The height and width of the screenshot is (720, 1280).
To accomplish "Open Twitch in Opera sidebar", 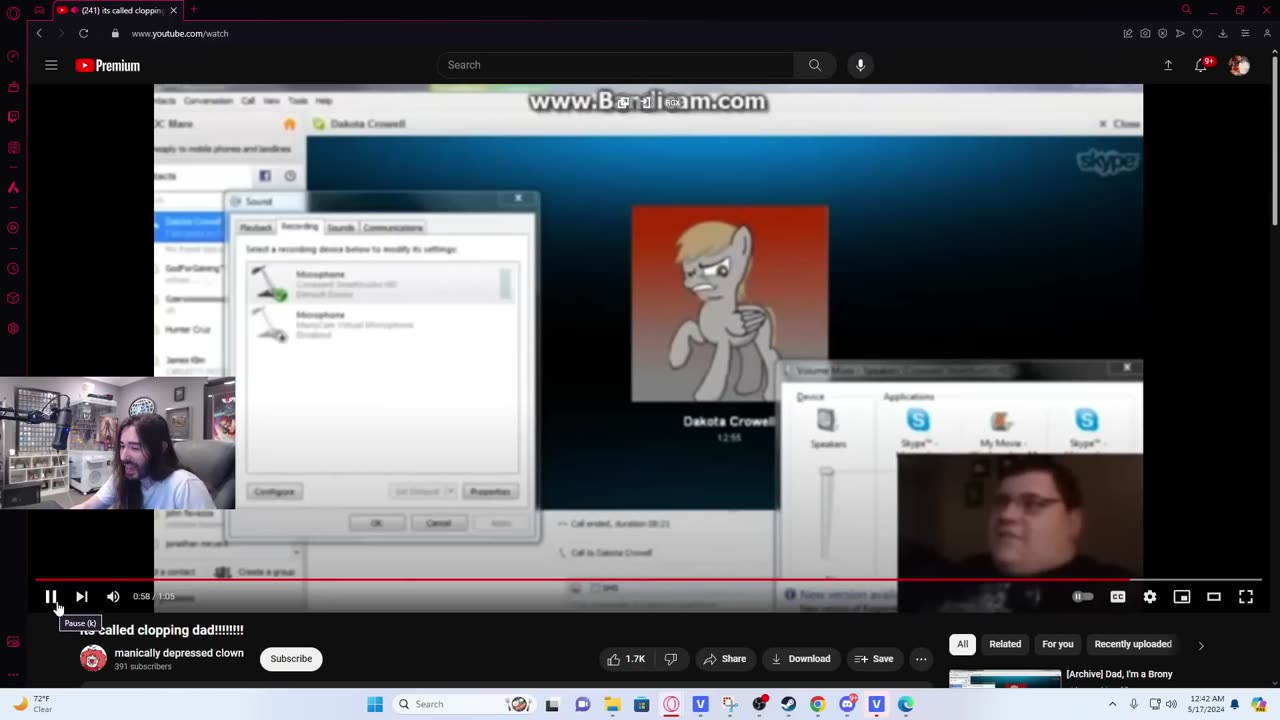I will click(13, 116).
